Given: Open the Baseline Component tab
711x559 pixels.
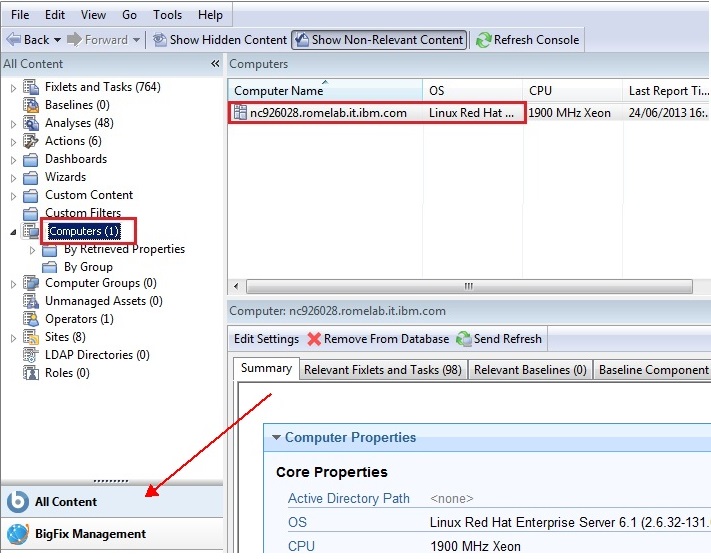Looking at the screenshot, I should coord(653,370).
